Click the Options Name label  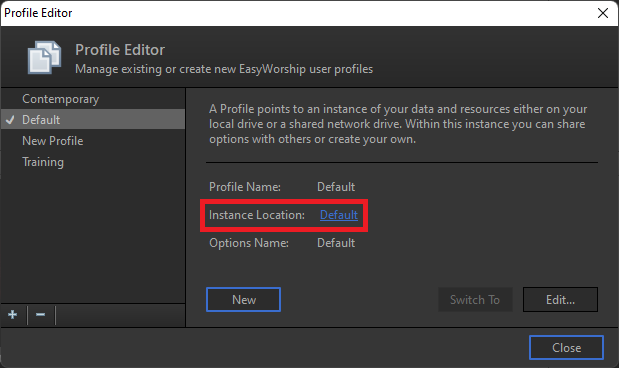(249, 243)
